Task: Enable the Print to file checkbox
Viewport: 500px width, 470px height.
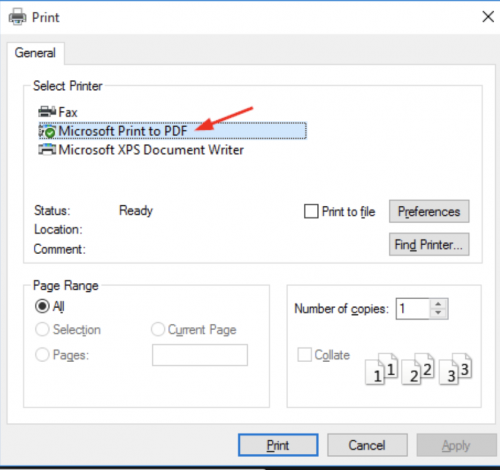Action: coord(311,211)
